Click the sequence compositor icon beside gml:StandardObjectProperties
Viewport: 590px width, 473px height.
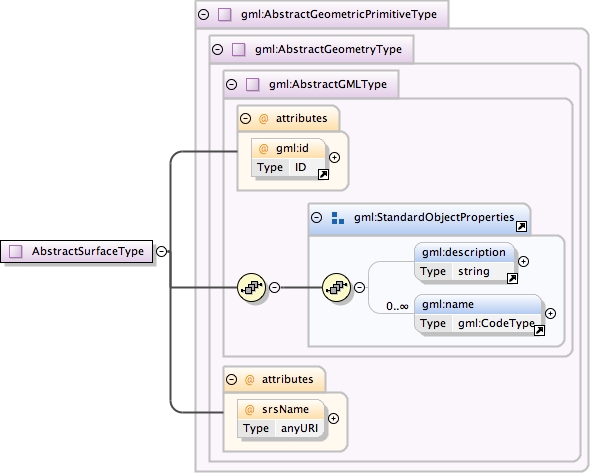coord(336,287)
